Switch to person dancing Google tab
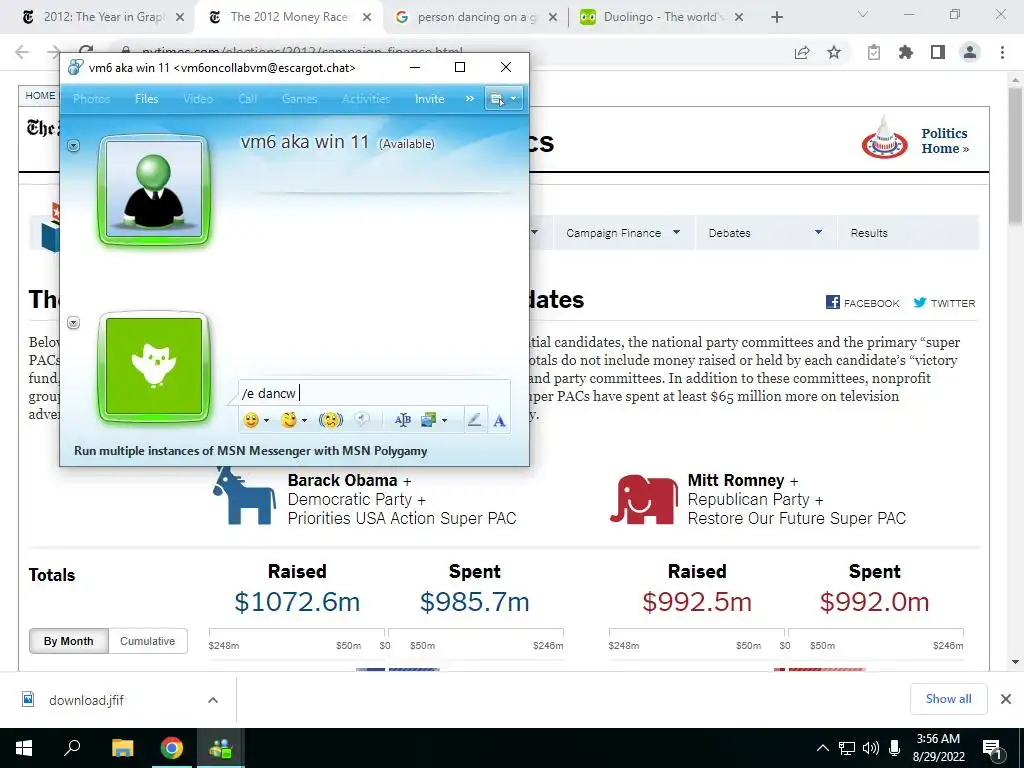 [x=475, y=17]
